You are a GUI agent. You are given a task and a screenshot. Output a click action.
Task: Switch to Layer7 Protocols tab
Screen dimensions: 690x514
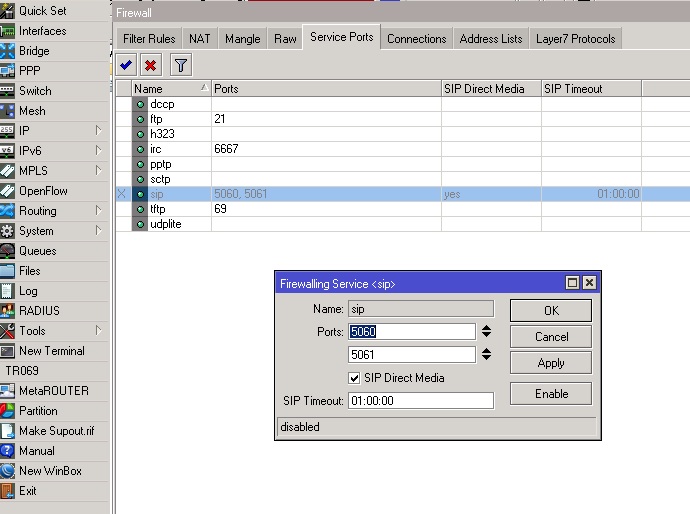(576, 39)
